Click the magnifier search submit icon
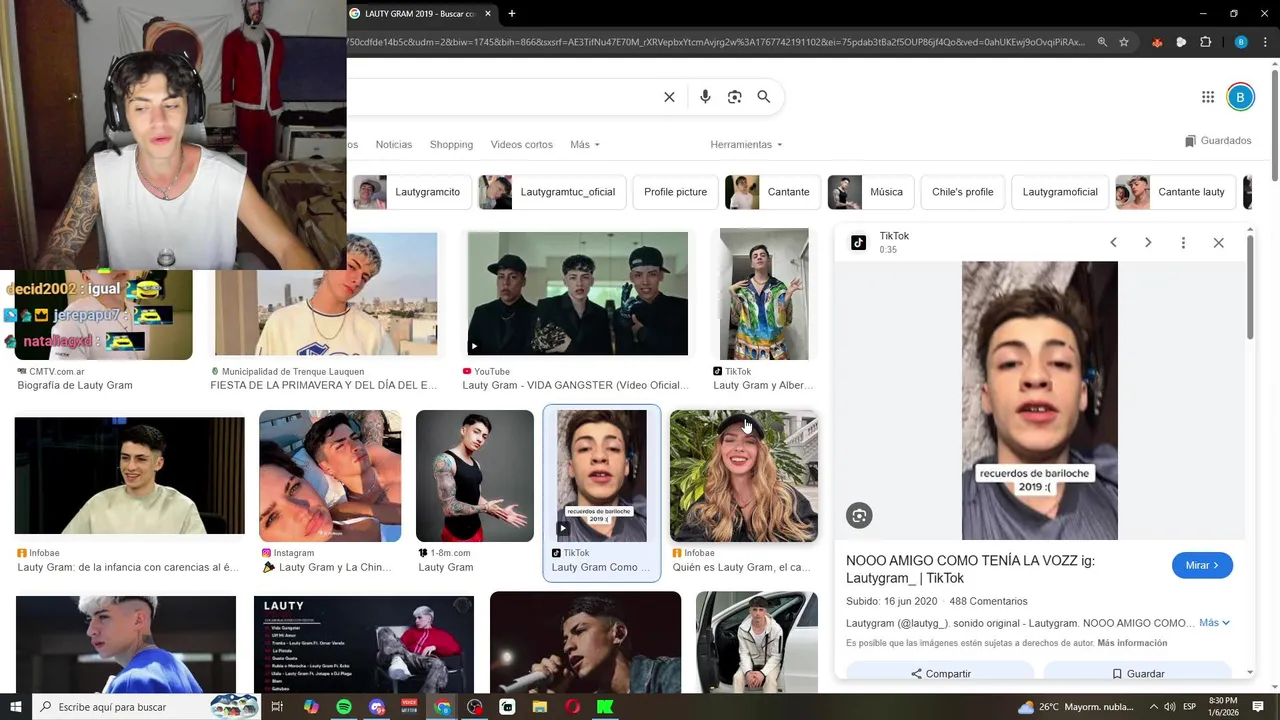Image resolution: width=1280 pixels, height=720 pixels. click(x=764, y=97)
